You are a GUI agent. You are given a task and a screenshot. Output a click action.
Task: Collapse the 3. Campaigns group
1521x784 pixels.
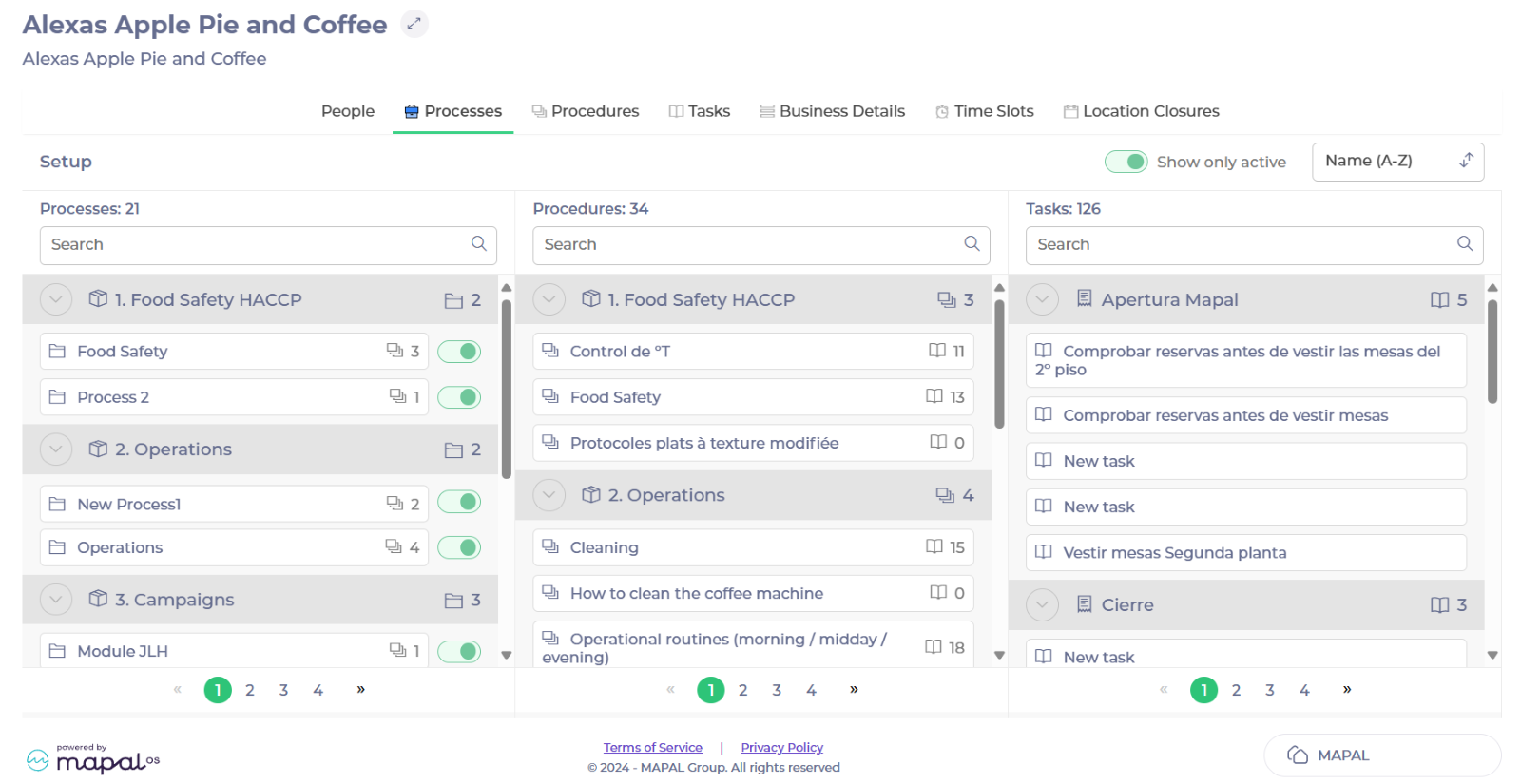tap(56, 599)
